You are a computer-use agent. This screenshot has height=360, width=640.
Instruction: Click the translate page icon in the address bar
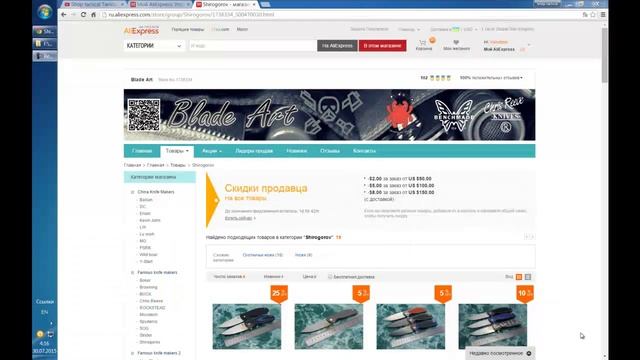pyautogui.click(x=585, y=15)
